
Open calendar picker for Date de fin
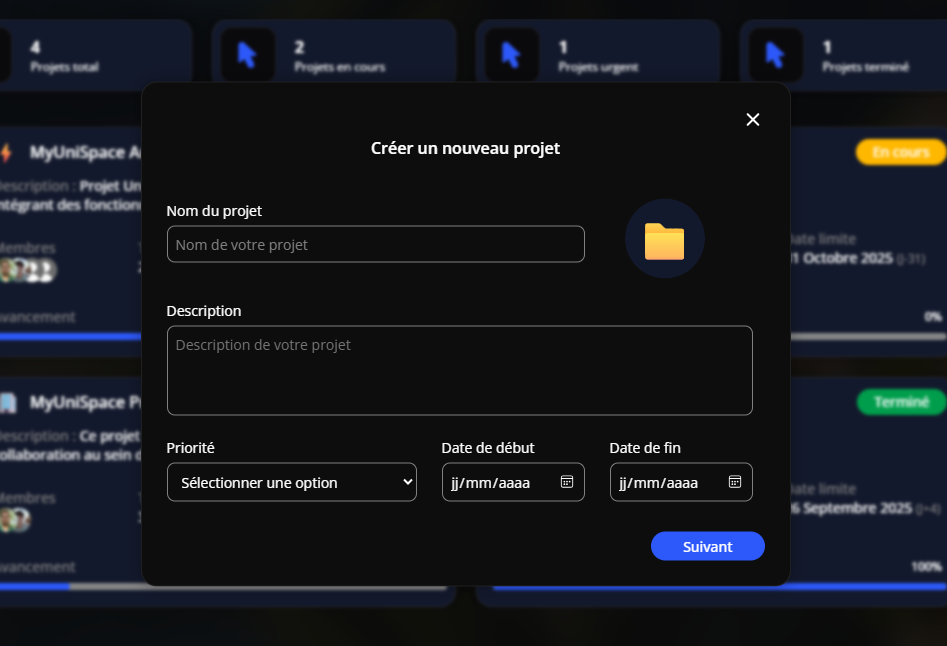point(734,482)
